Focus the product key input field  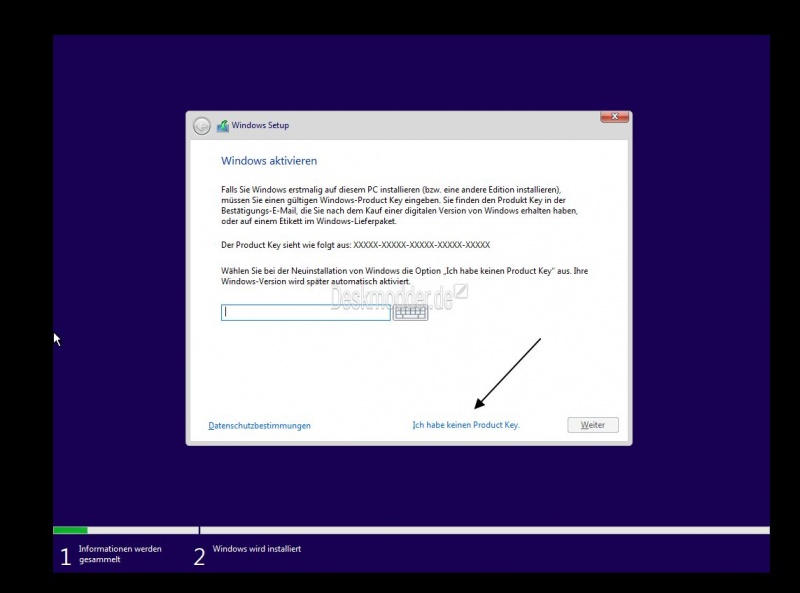click(306, 312)
